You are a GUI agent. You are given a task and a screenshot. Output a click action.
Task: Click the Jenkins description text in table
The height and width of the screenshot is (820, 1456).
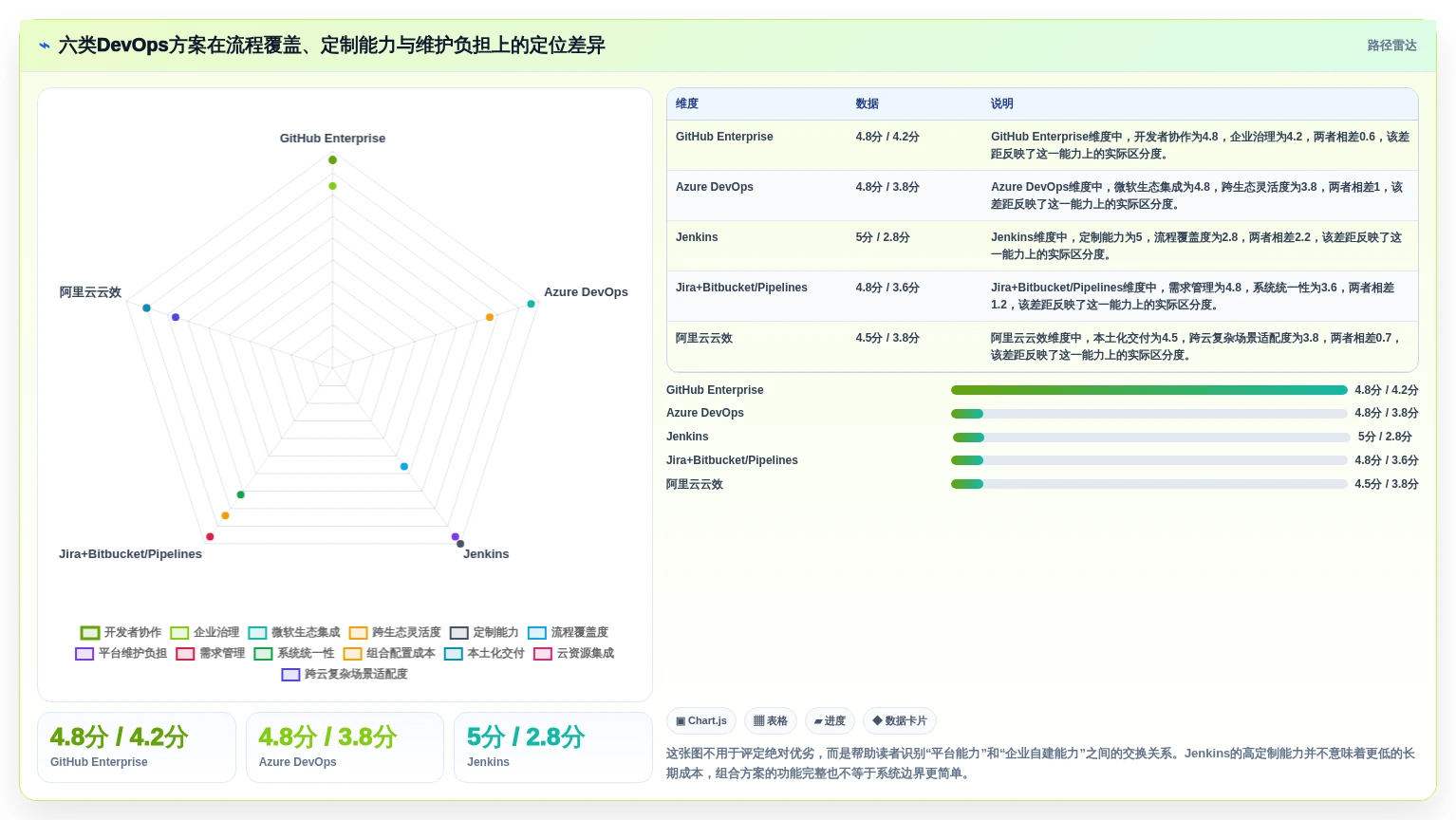pos(1196,246)
